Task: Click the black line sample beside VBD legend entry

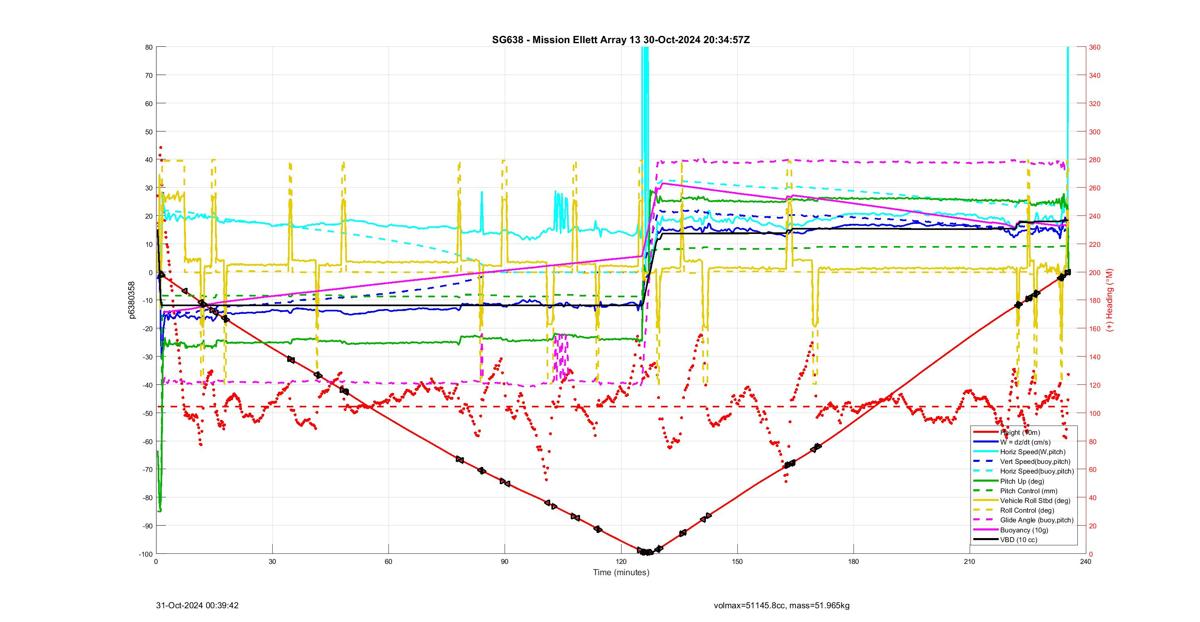Action: (x=986, y=540)
